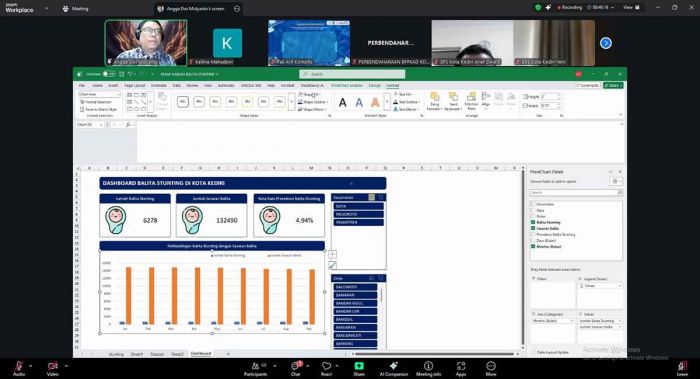Screen dimensions: 700x379
Task: Uncheck the Balita Stunting field
Action: coord(533,222)
